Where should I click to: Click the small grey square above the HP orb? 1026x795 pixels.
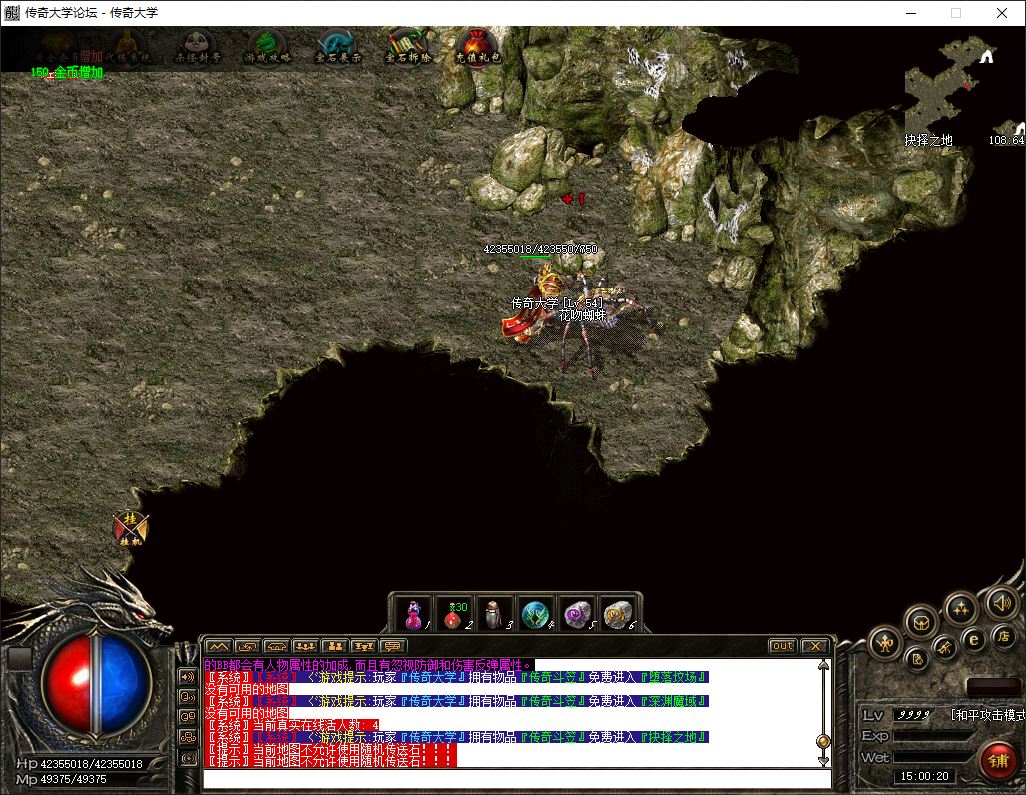pos(20,658)
